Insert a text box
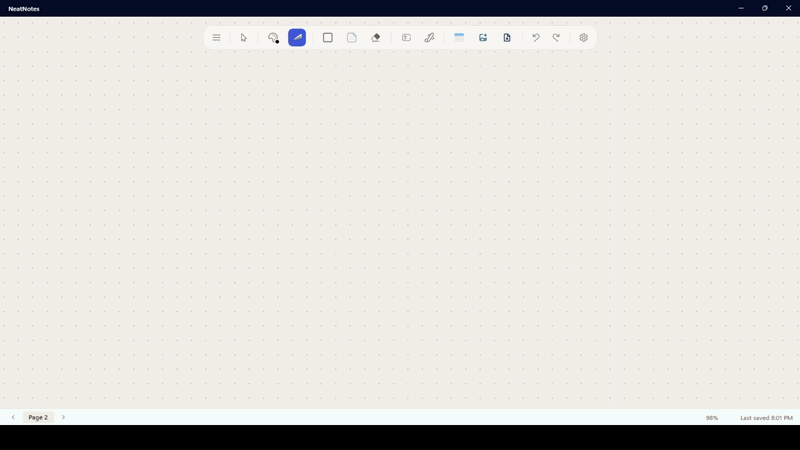Screen dimensions: 800x450 406,38
